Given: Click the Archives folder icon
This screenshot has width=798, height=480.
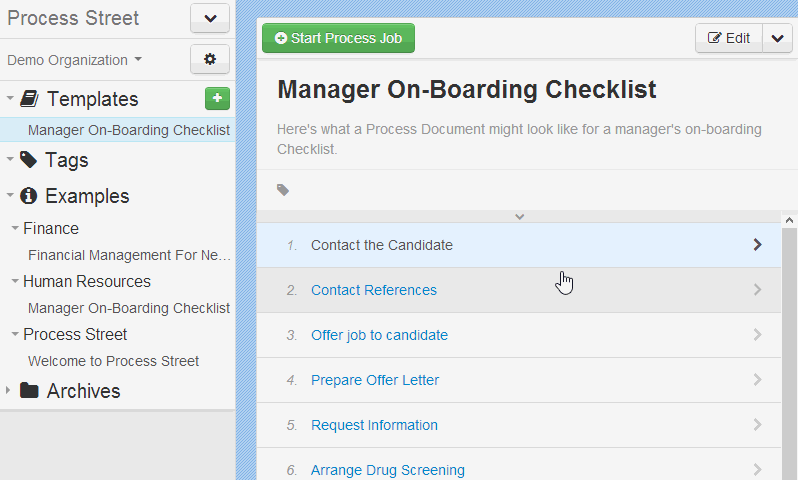Looking at the screenshot, I should point(29,390).
